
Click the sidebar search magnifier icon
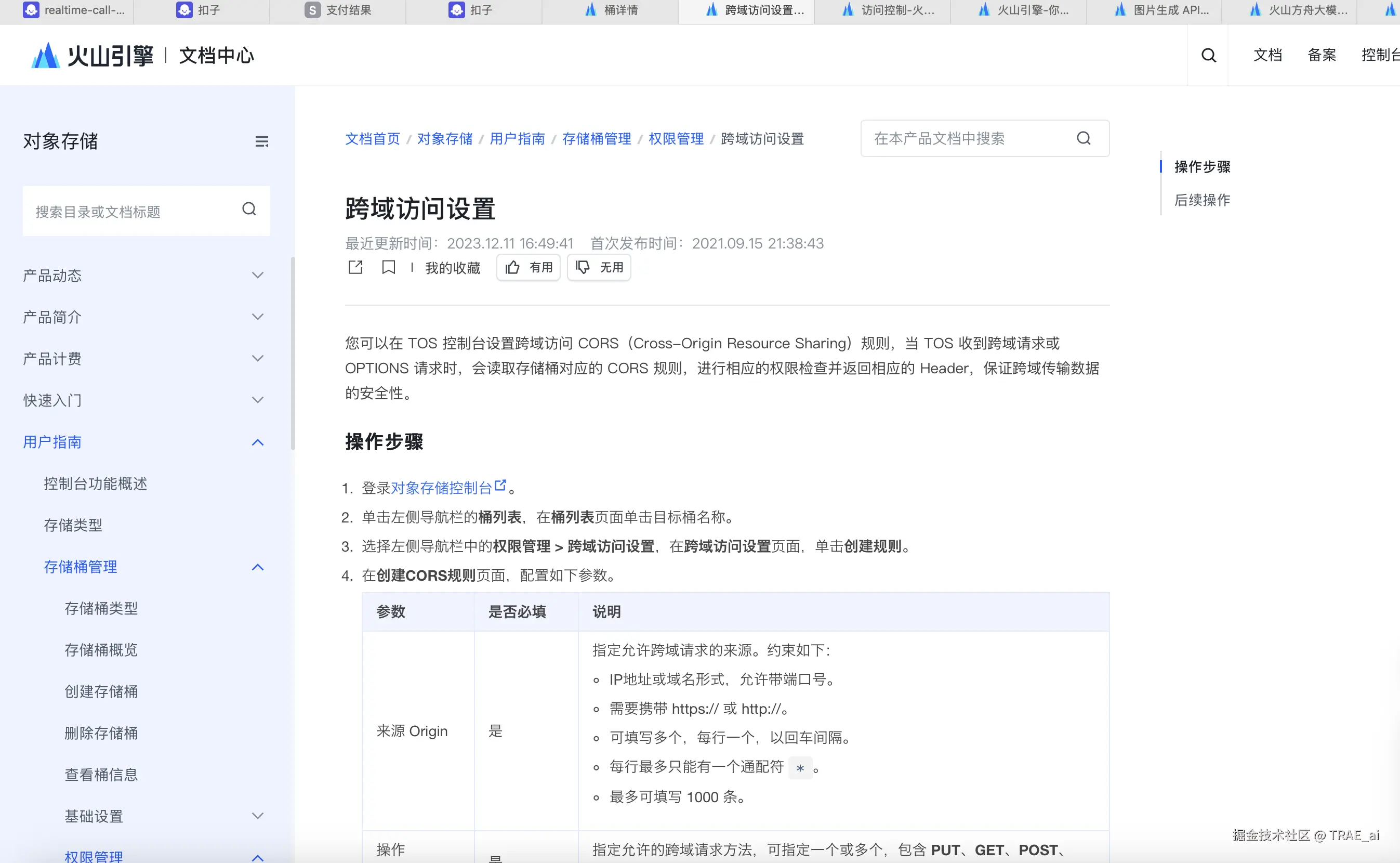(x=249, y=210)
